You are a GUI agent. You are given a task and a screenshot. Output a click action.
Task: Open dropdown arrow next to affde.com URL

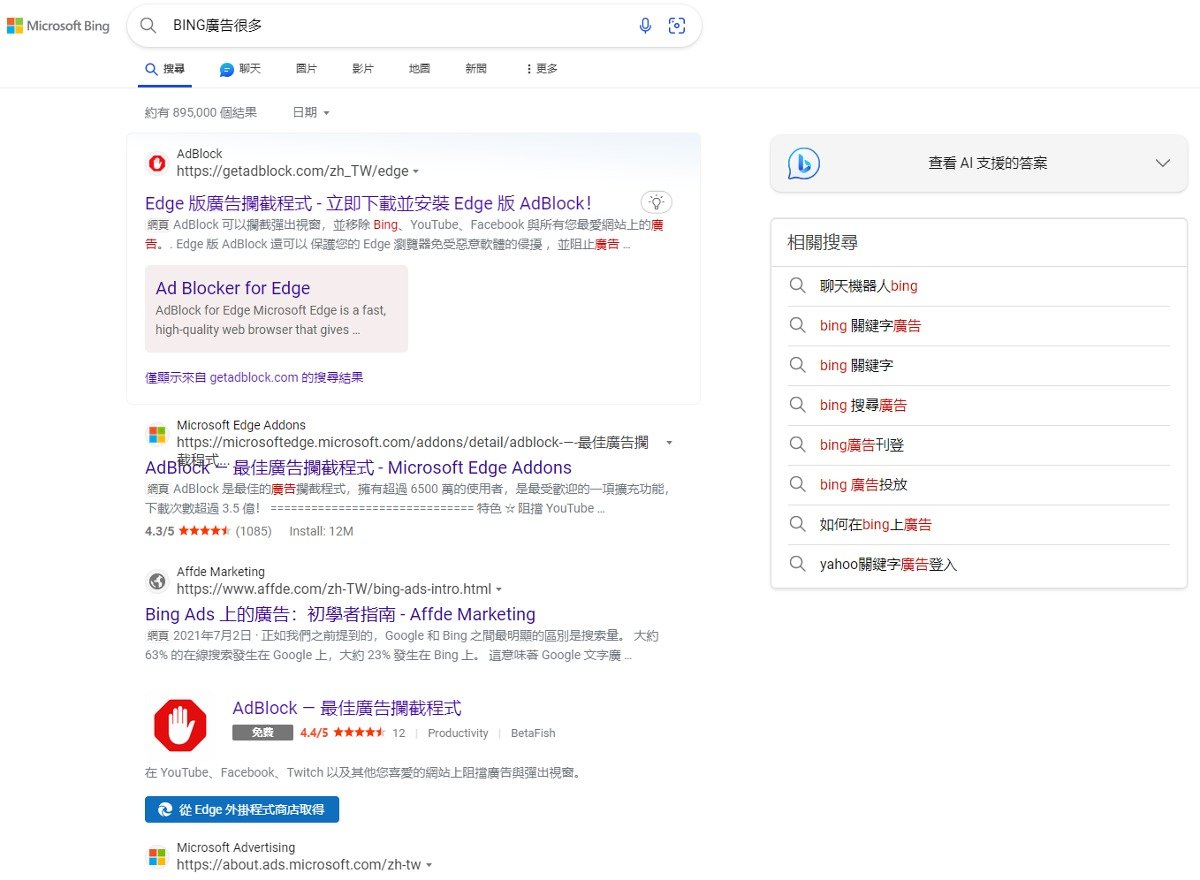pos(499,589)
